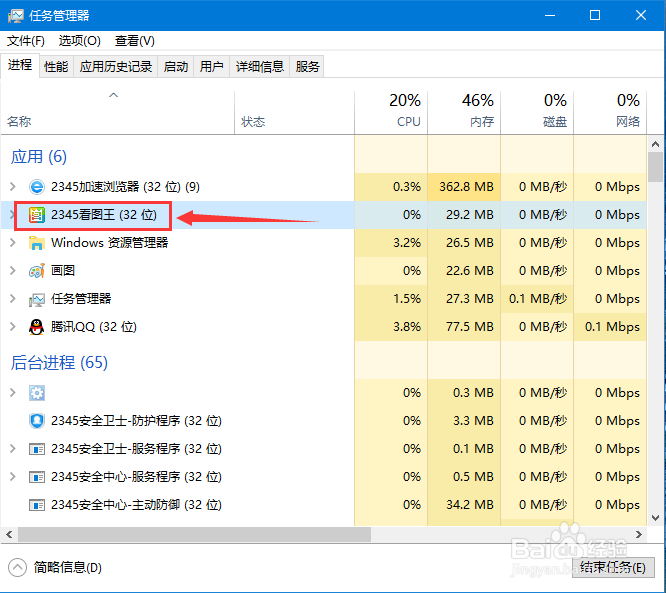This screenshot has width=666, height=593.
Task: Minimize the Task Manager window
Action: 550,16
